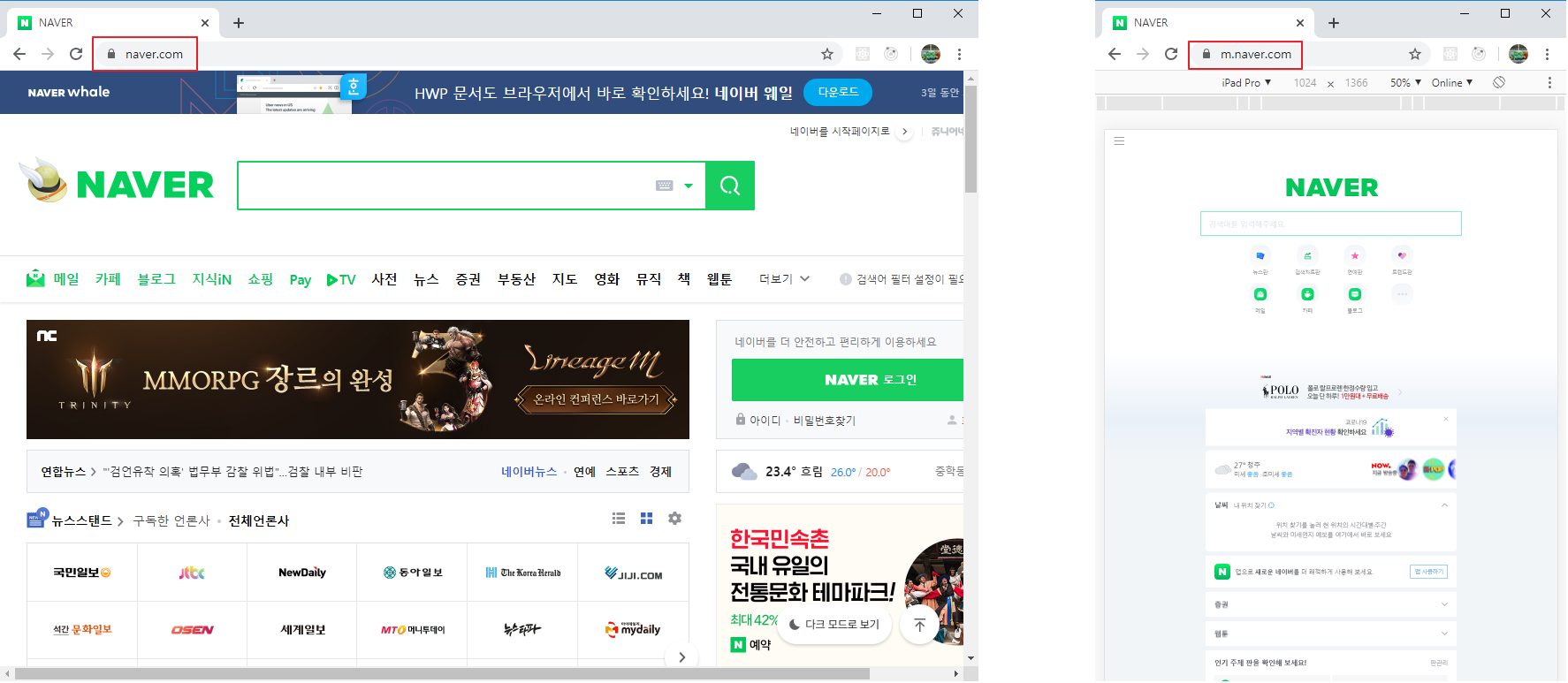Viewport: 1568px width, 683px height.
Task: Reload the page in the left browser window
Action: 76,54
